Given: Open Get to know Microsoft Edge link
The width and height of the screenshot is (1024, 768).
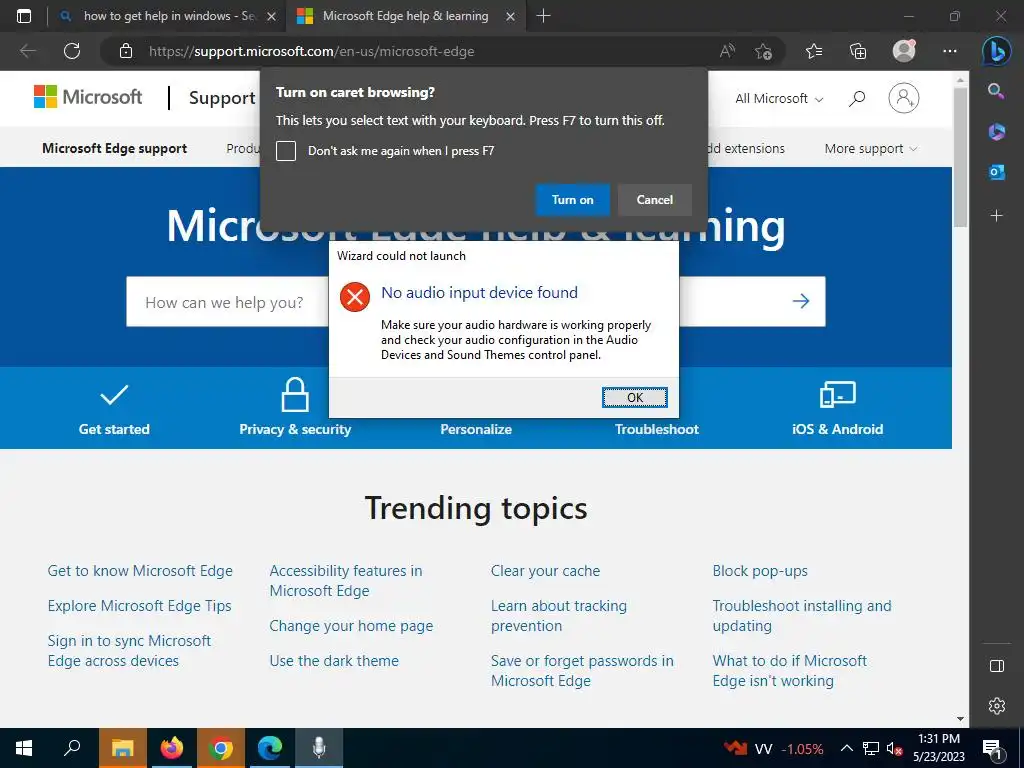Looking at the screenshot, I should (140, 571).
